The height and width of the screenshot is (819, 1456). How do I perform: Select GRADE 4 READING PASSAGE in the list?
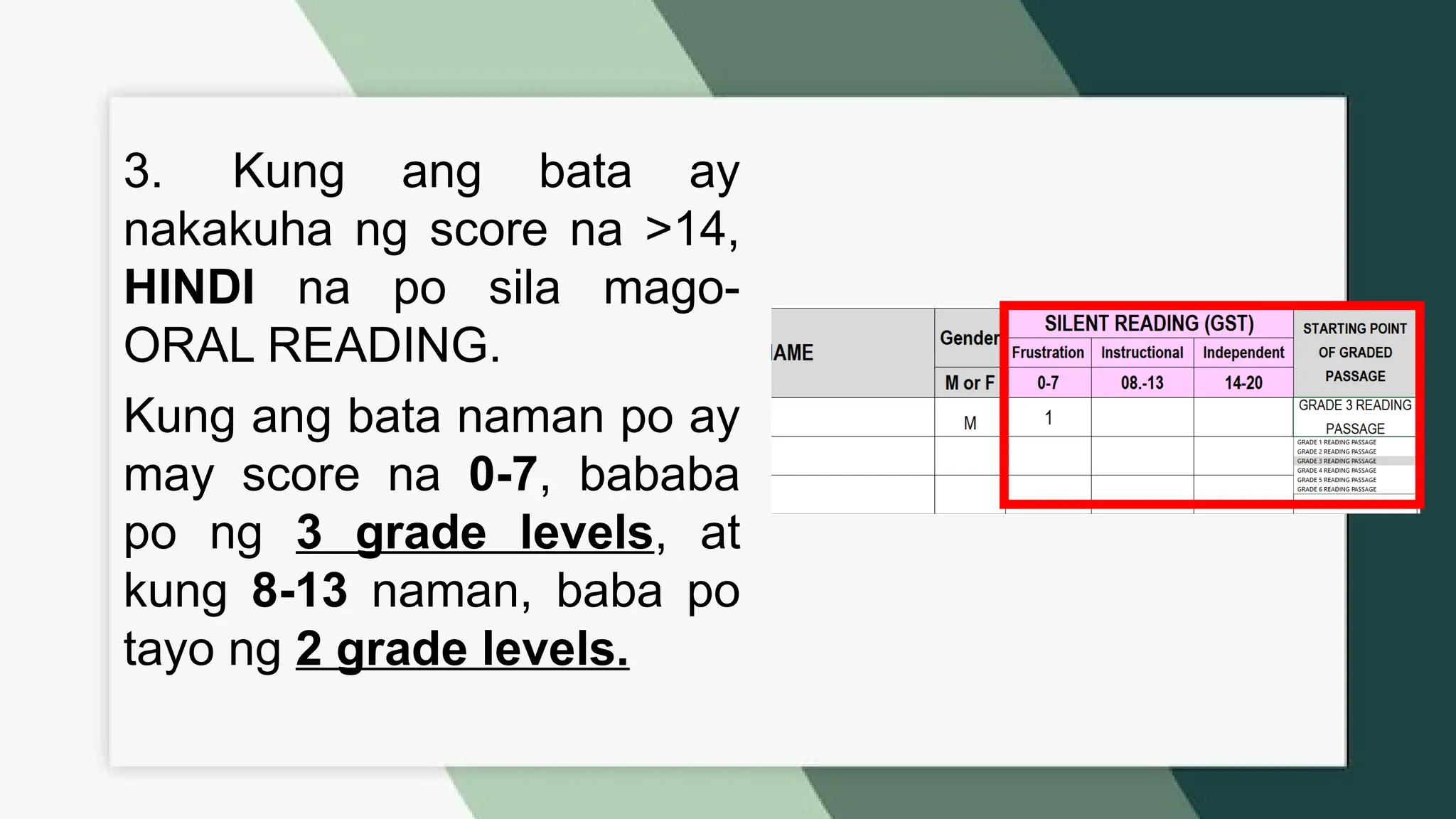pos(1337,470)
